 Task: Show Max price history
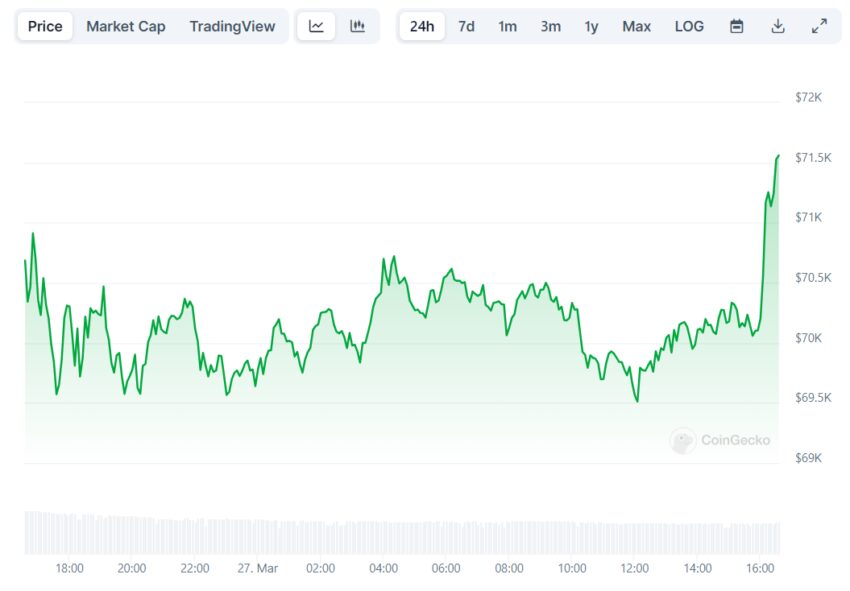[x=636, y=26]
